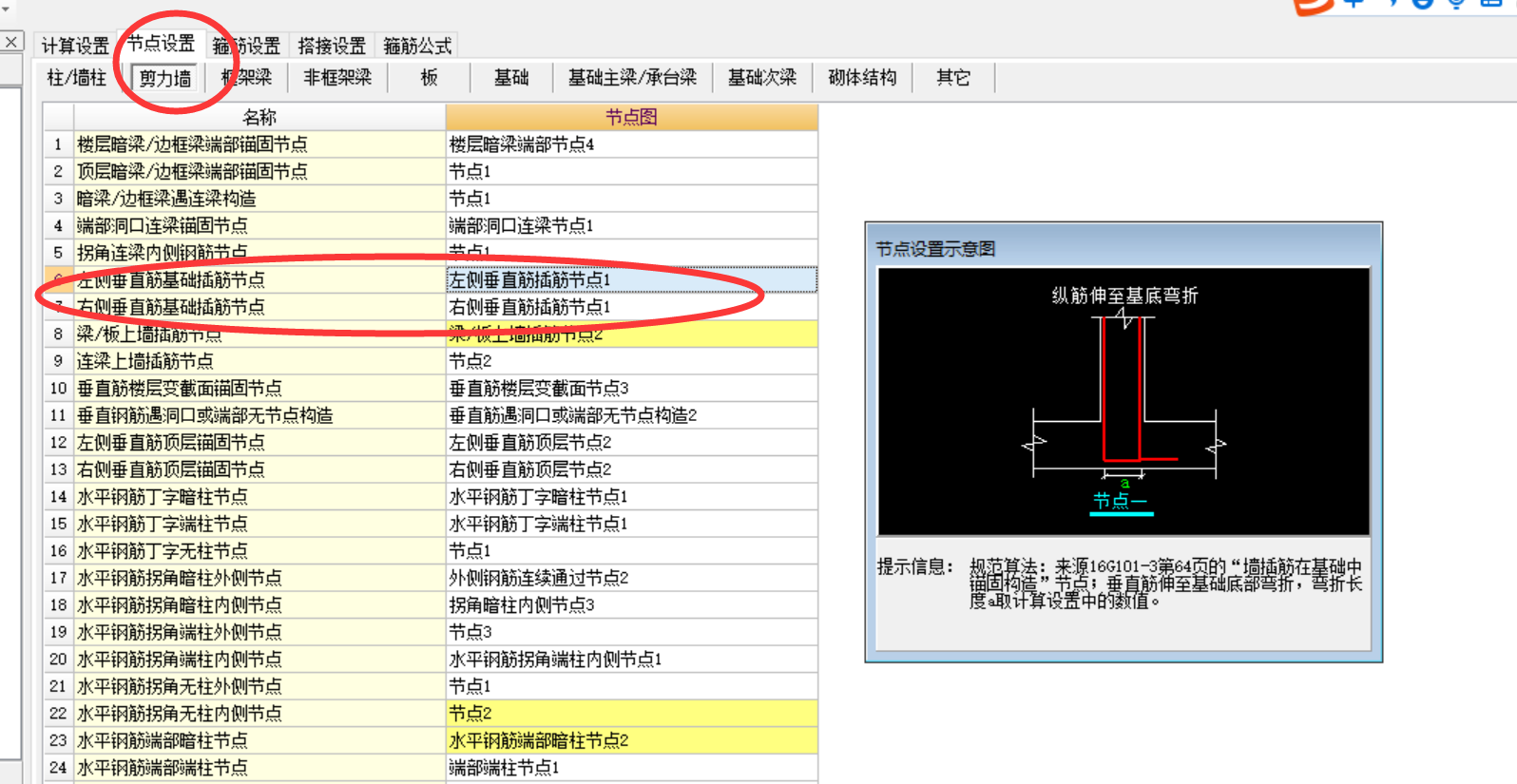Select row 水平钢筋拐角无柱外侧节点
Viewport: 1517px width, 784px height.
(x=259, y=686)
